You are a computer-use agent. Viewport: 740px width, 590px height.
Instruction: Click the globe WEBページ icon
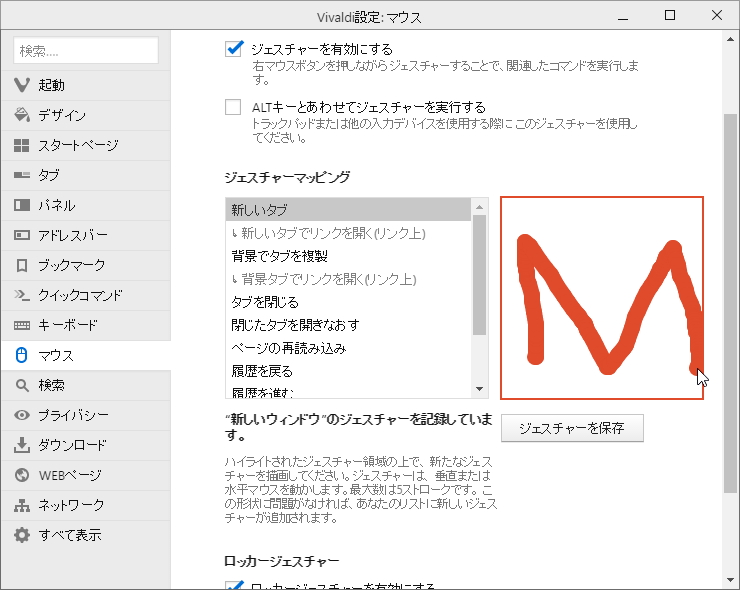(x=22, y=475)
